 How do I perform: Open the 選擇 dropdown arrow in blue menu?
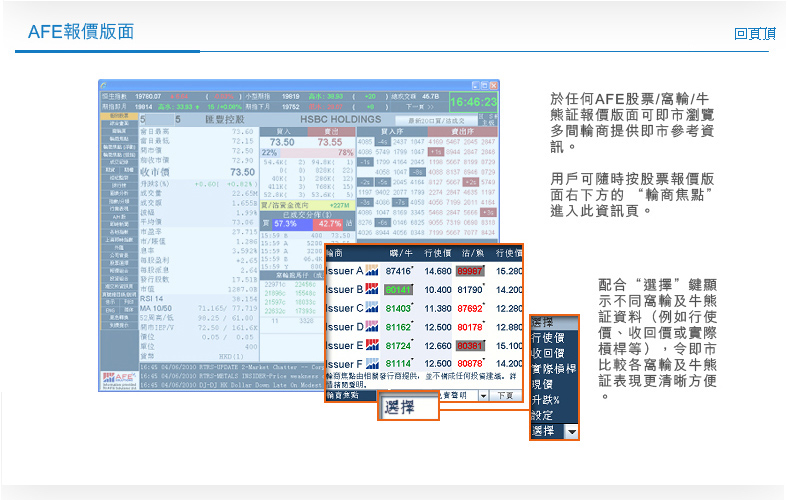pos(571,432)
